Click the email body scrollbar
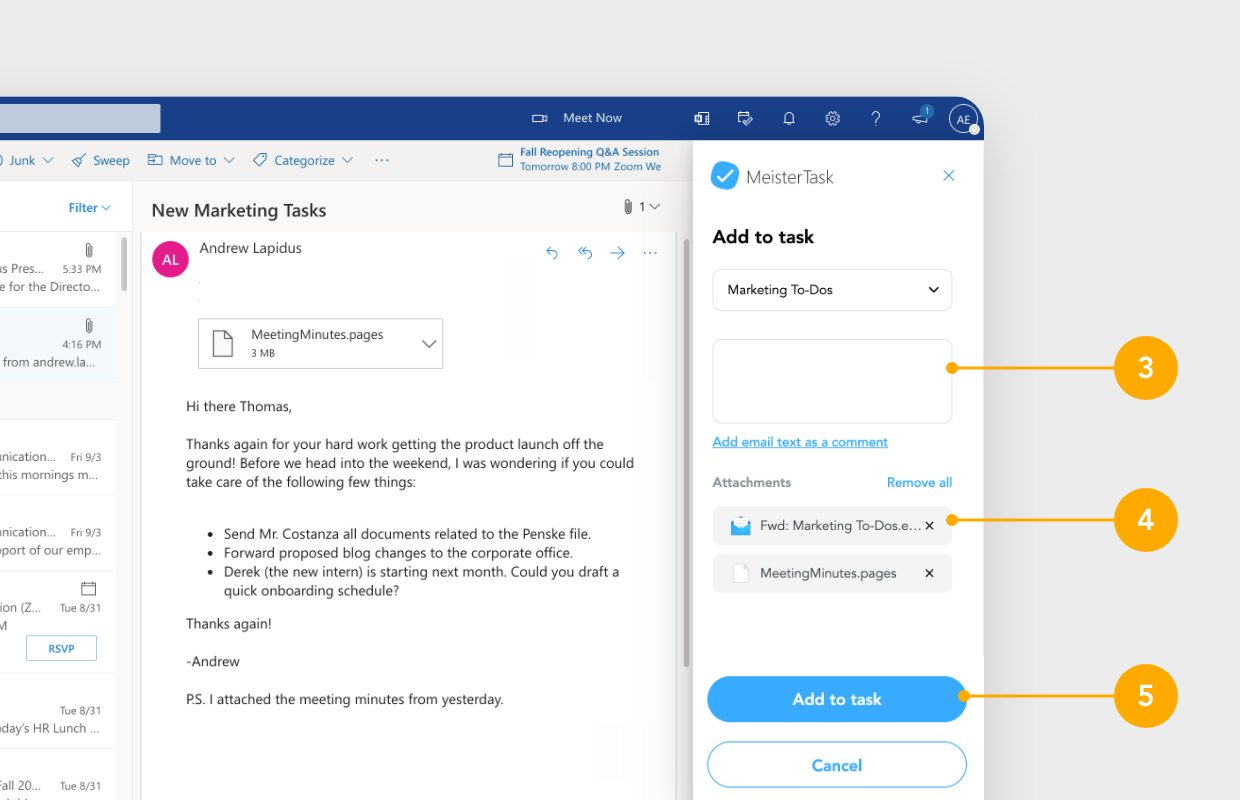 [686, 453]
